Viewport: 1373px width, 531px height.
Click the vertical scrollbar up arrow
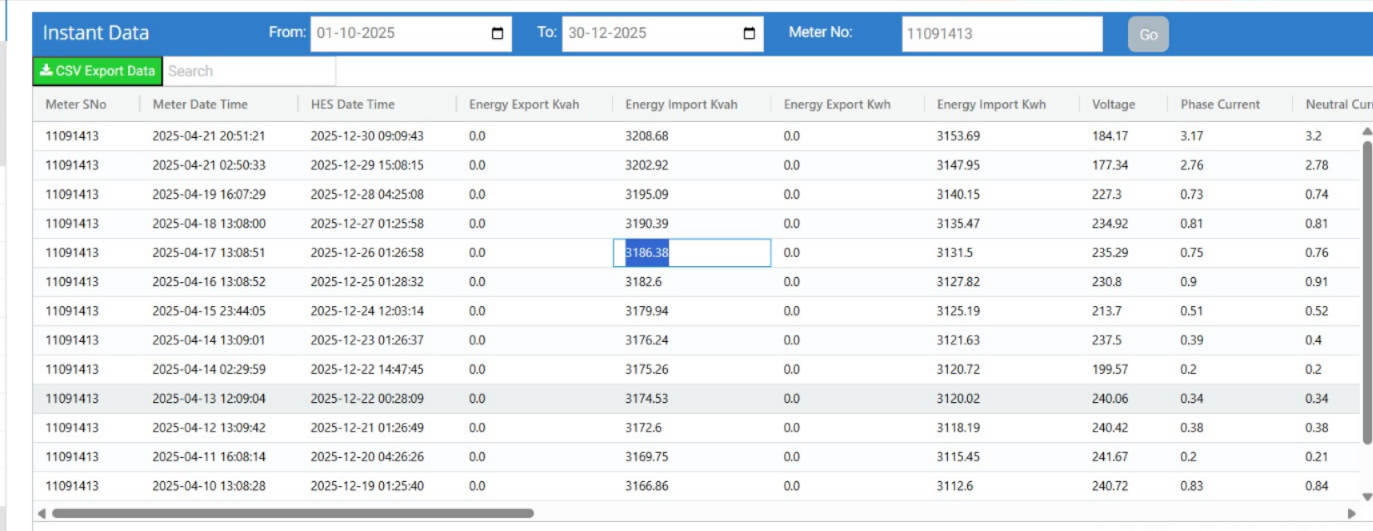[1367, 131]
